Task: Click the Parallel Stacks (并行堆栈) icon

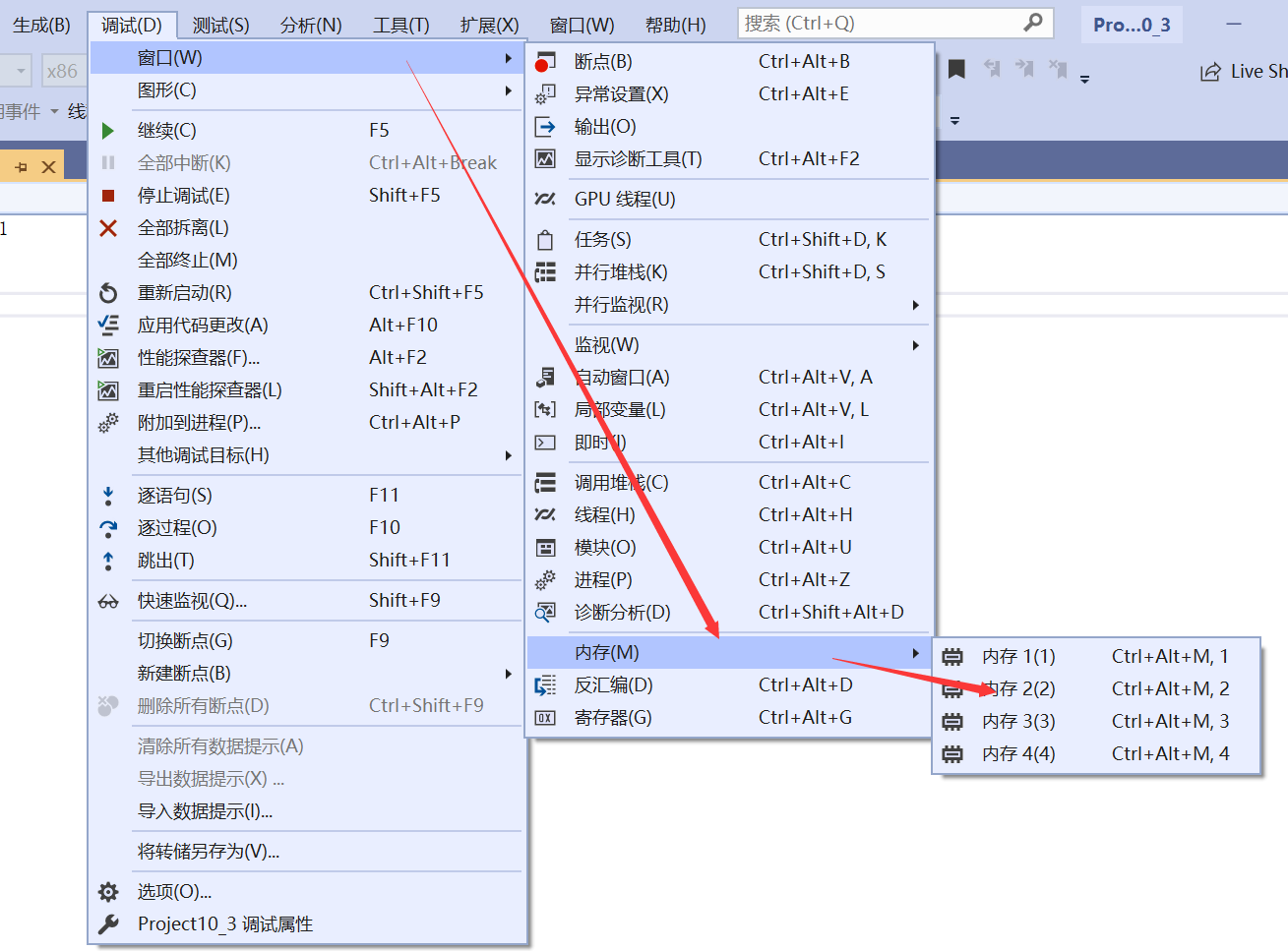Action: pyautogui.click(x=544, y=272)
